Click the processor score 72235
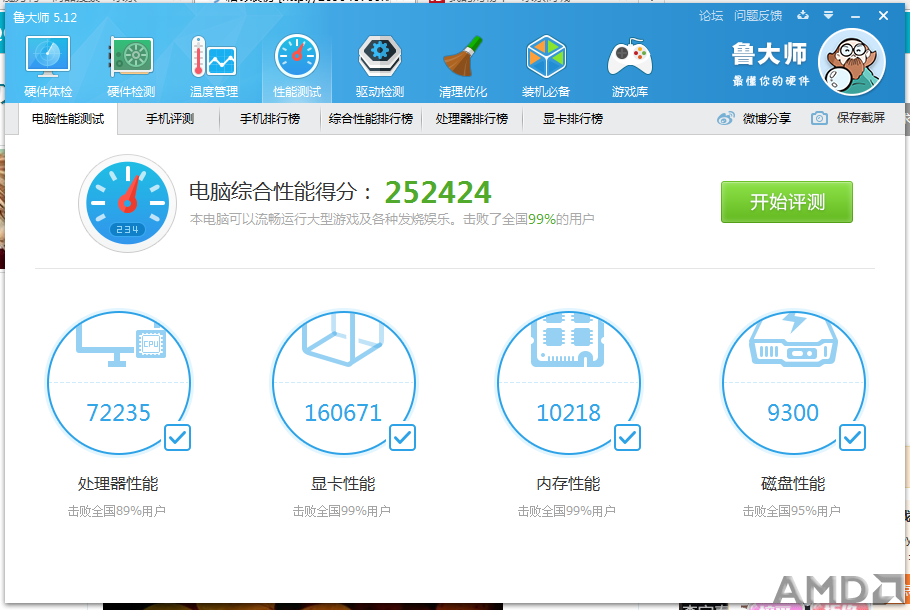Screen dimensions: 910x610 118,413
